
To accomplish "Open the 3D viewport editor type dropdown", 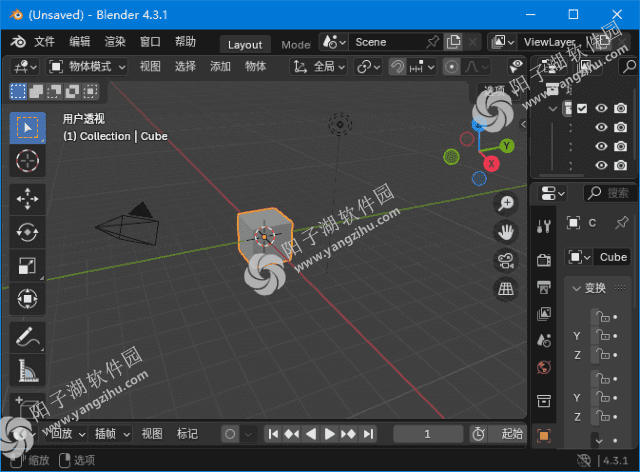I will click(25, 67).
